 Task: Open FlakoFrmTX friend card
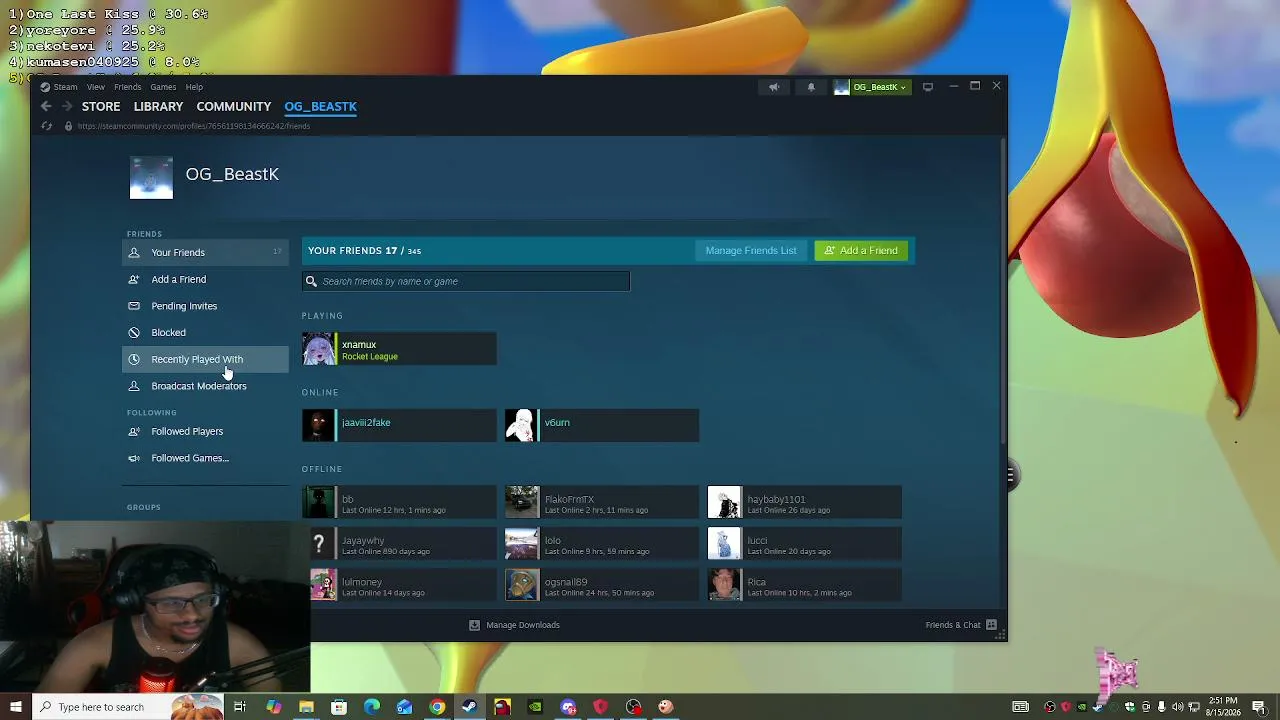coord(602,502)
